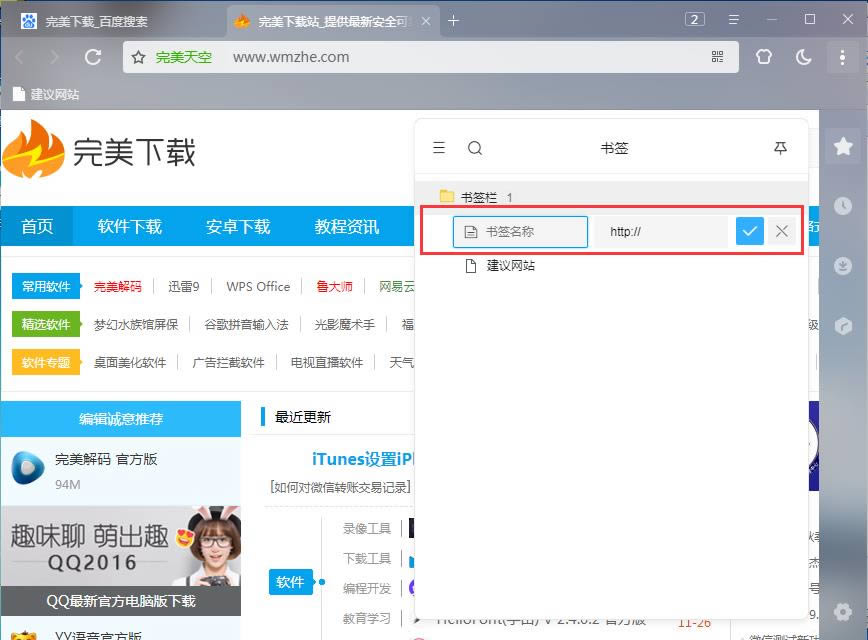Open the three-dot browser menu
868x640 pixels.
click(842, 57)
